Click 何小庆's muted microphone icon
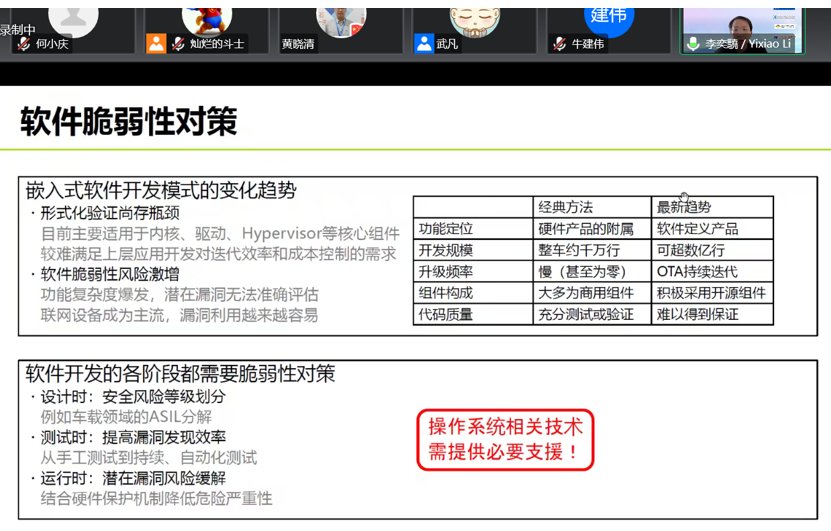 click(23, 44)
